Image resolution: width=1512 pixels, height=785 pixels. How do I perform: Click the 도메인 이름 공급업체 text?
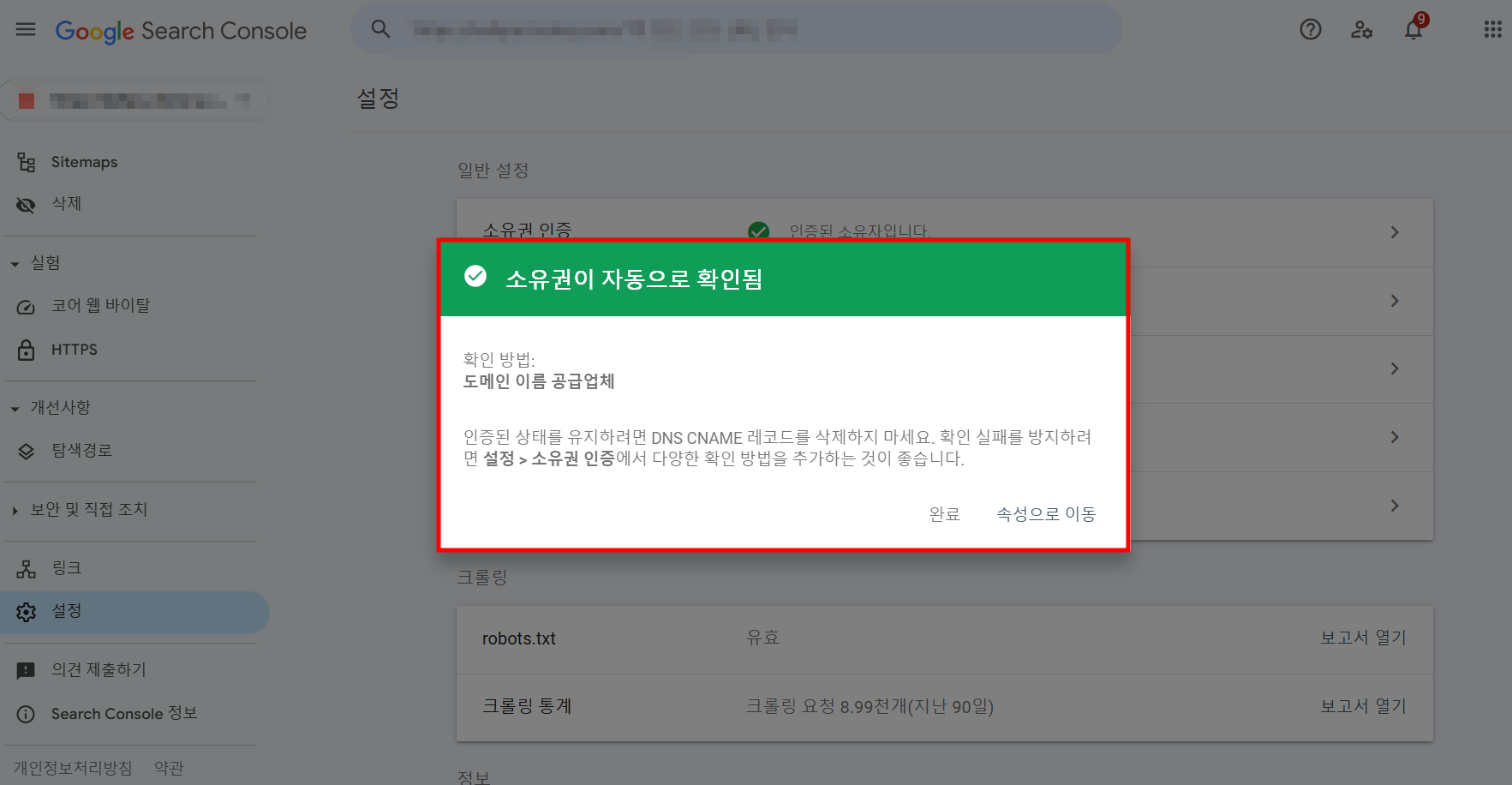click(539, 381)
